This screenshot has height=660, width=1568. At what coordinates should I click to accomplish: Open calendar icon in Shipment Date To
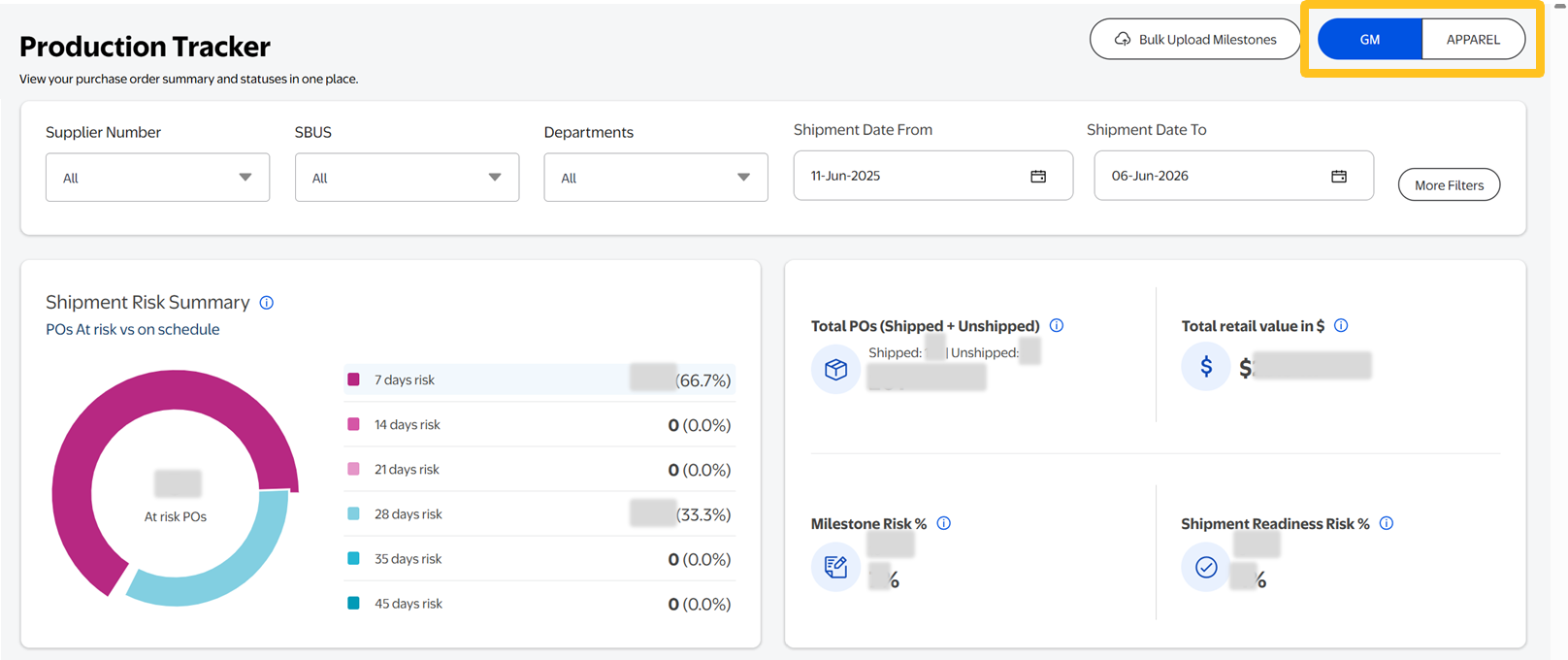1339,177
